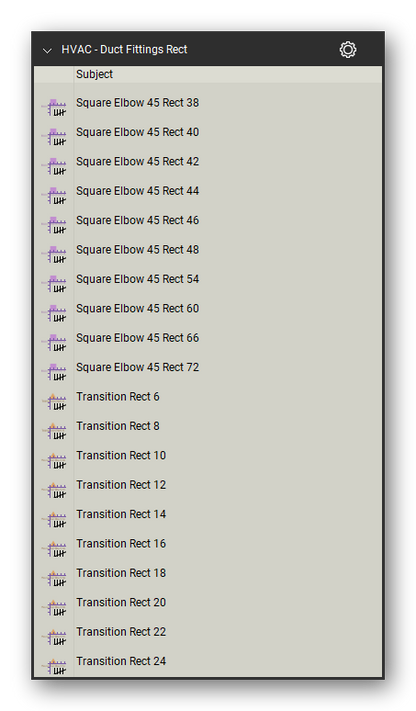Image resolution: width=416 pixels, height=711 pixels.
Task: Select the tool icon beside Square Elbow 45 Rect 42
Action: click(x=54, y=166)
